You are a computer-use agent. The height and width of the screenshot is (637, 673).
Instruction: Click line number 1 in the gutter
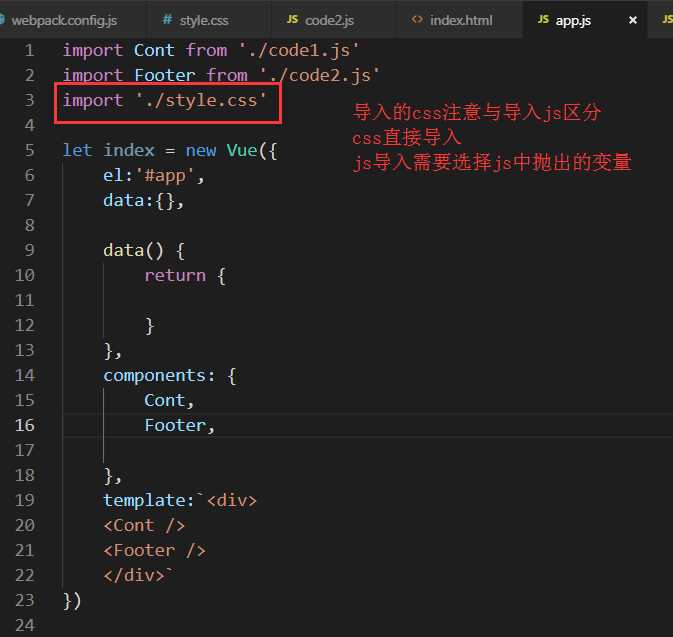tap(29, 50)
